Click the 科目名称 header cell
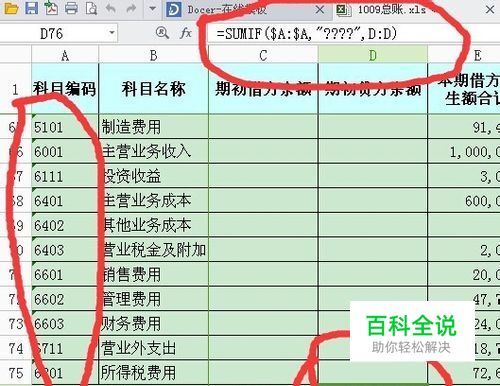Viewport: 500px width, 386px height. pyautogui.click(x=153, y=89)
